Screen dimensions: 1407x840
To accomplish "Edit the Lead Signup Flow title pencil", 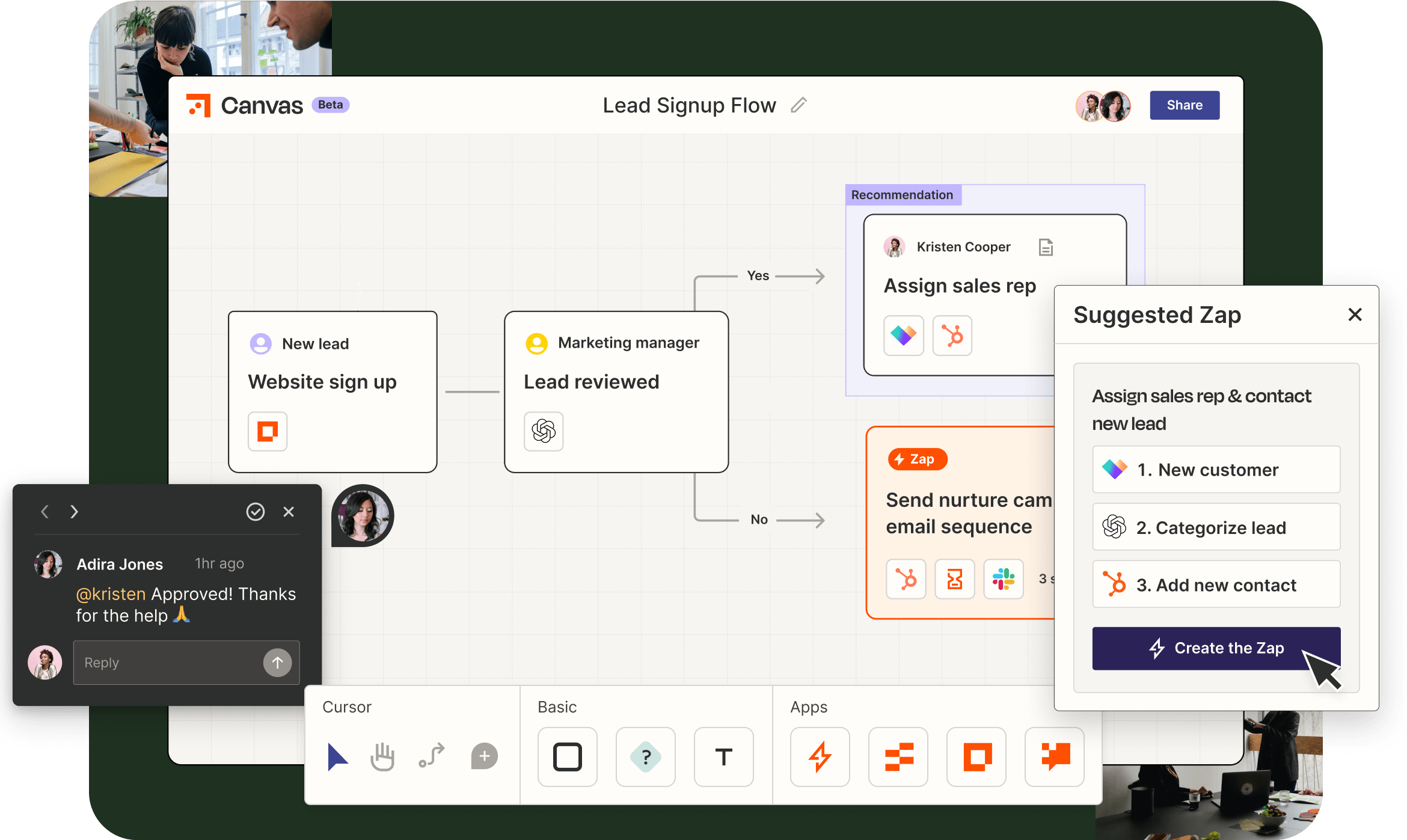I will (x=799, y=105).
